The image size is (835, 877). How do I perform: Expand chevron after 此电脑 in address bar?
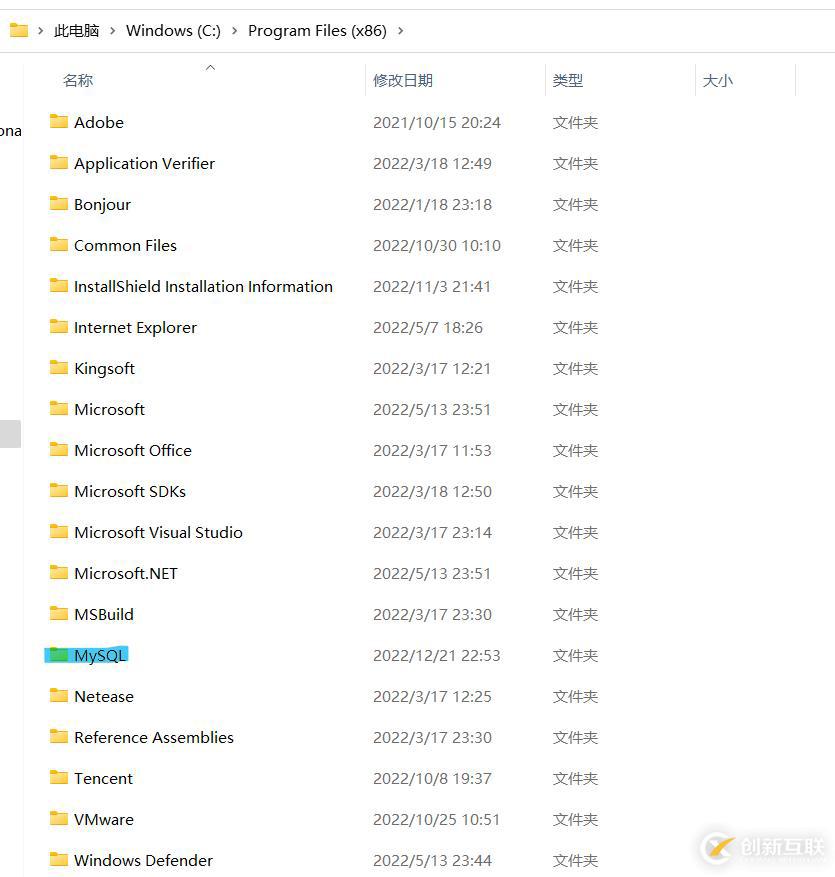pyautogui.click(x=113, y=31)
